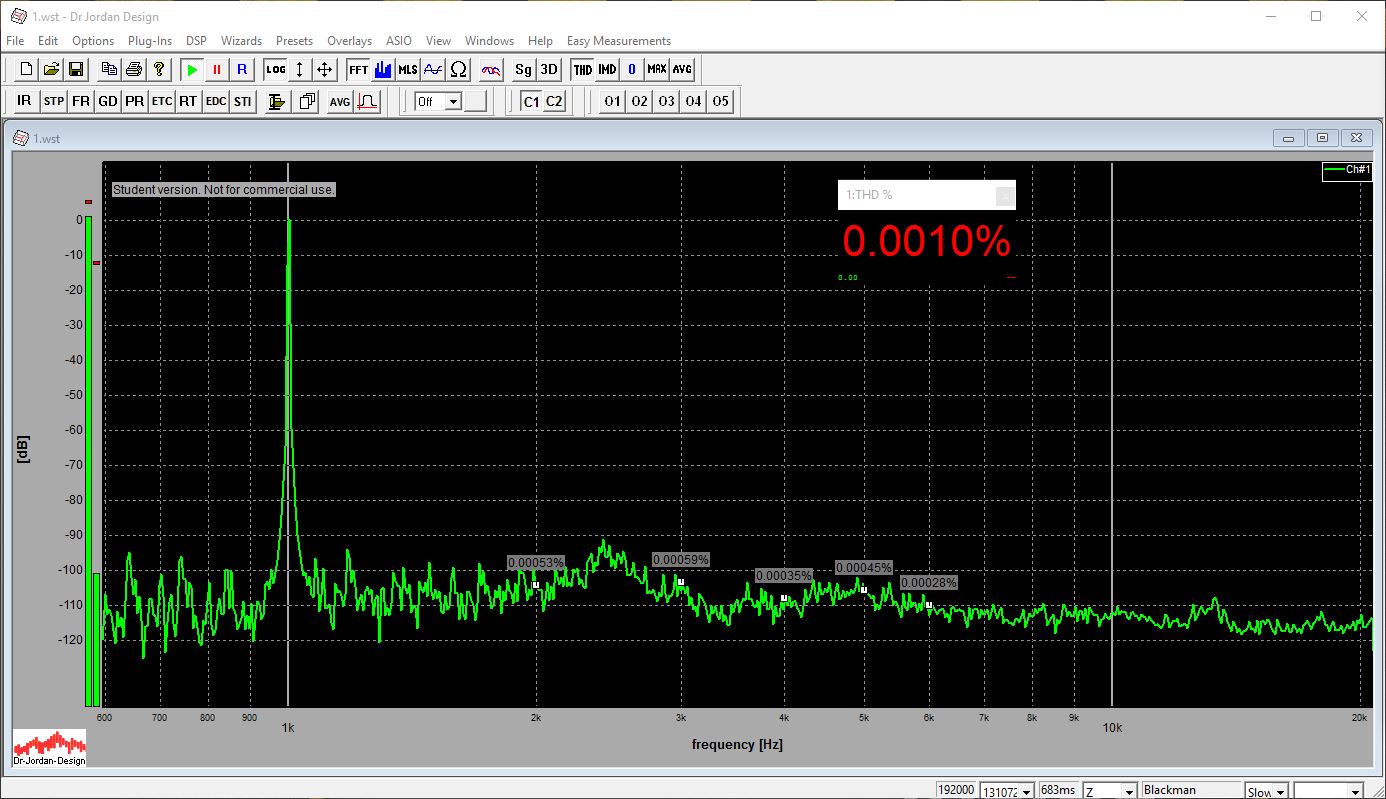Image resolution: width=1386 pixels, height=799 pixels.
Task: Click the Omega impedance measurement icon
Action: (459, 70)
